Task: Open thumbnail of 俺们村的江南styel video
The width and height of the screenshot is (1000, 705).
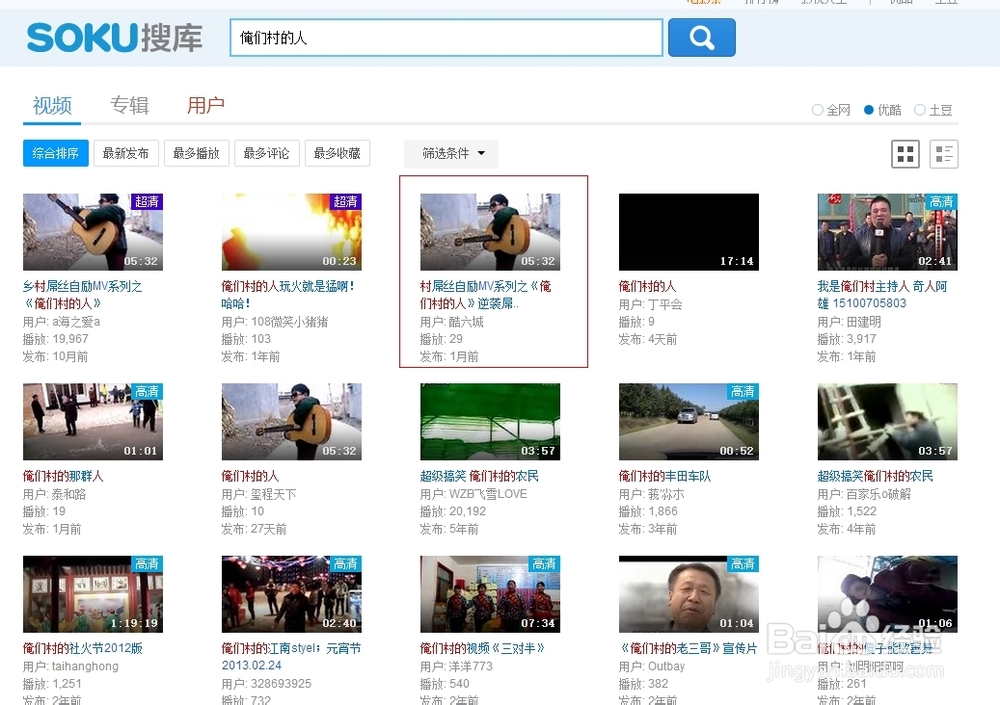Action: (291, 594)
